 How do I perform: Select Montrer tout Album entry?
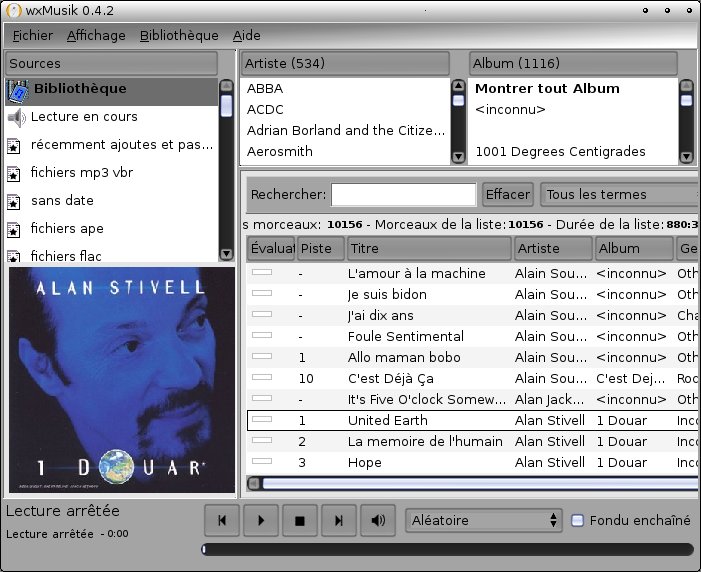[x=573, y=89]
